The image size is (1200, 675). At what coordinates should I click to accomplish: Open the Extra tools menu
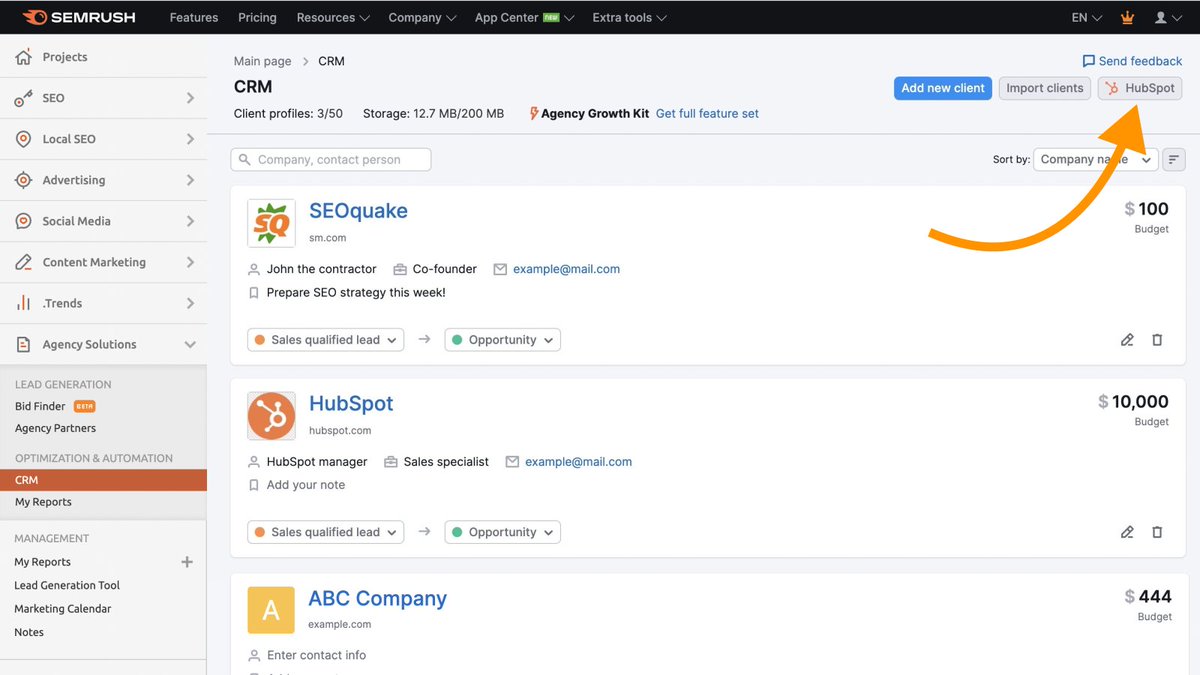click(x=630, y=17)
